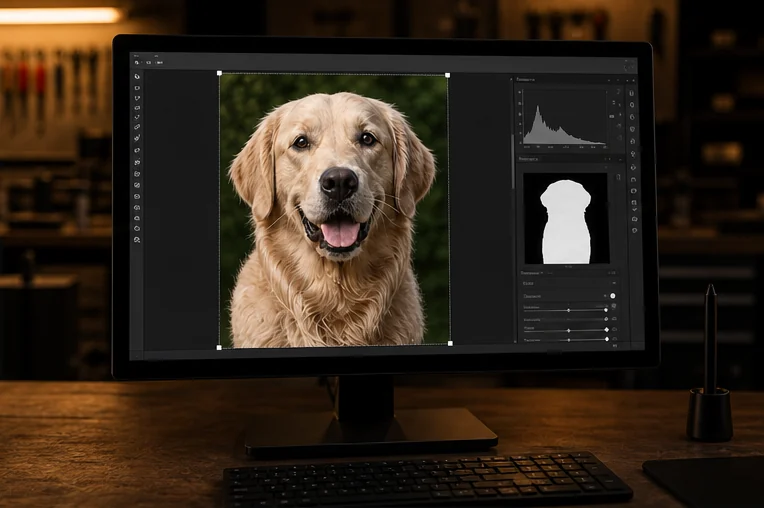Open the dropdown arrow below the mask preview
This screenshot has height=508, width=764.
coord(542,273)
